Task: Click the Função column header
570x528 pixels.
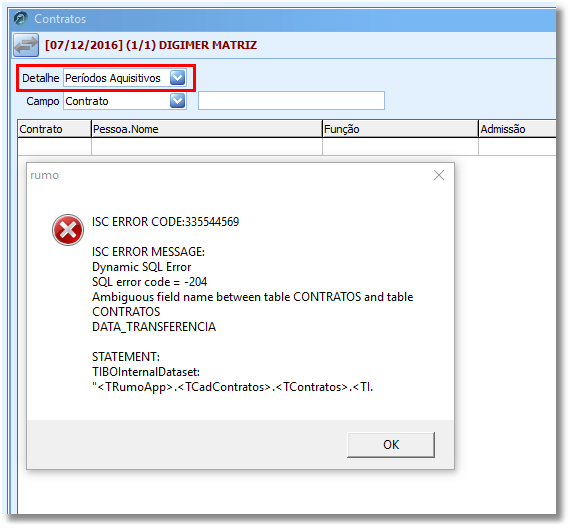Action: tap(400, 129)
